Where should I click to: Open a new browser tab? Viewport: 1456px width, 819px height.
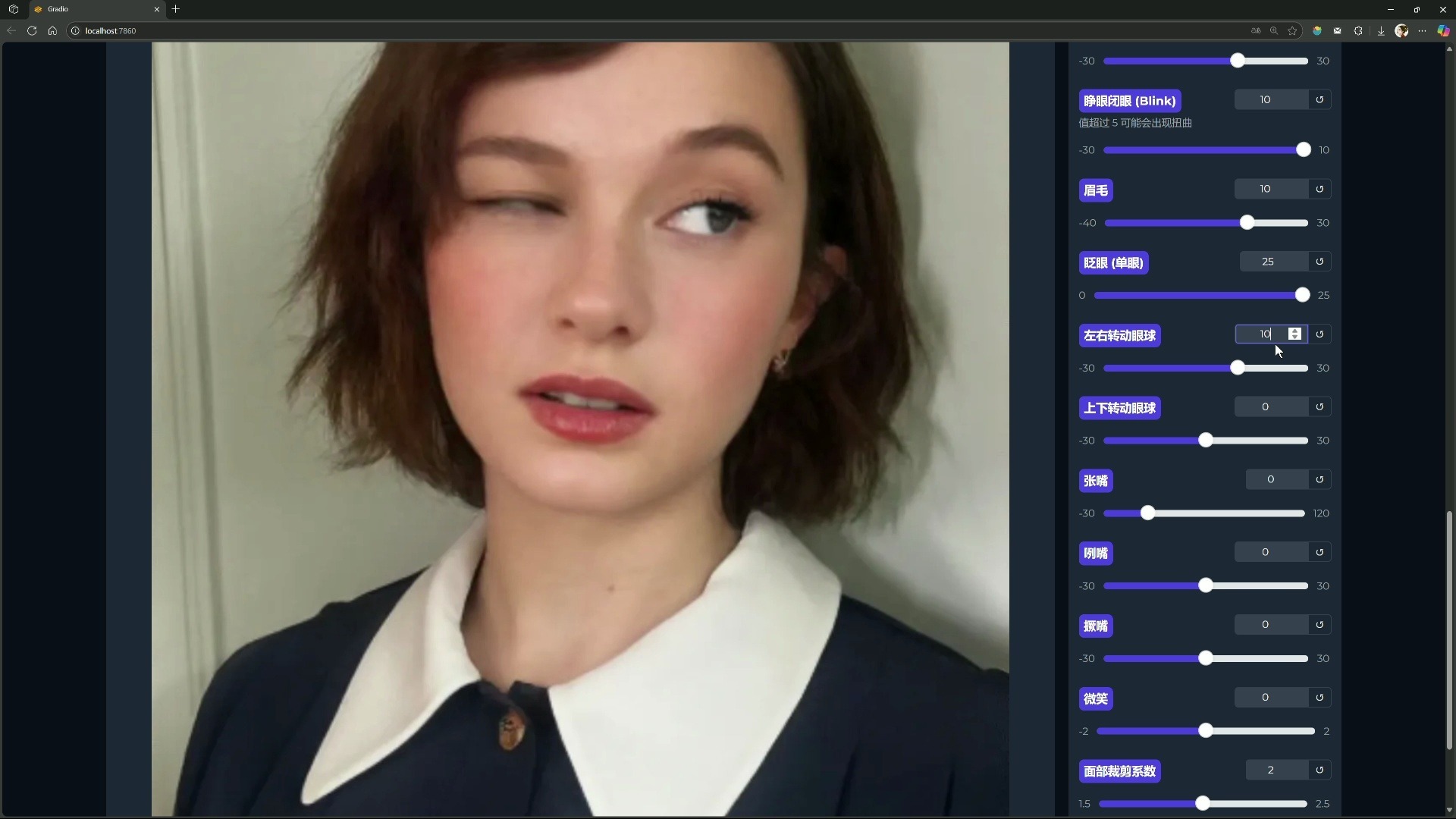pos(176,9)
